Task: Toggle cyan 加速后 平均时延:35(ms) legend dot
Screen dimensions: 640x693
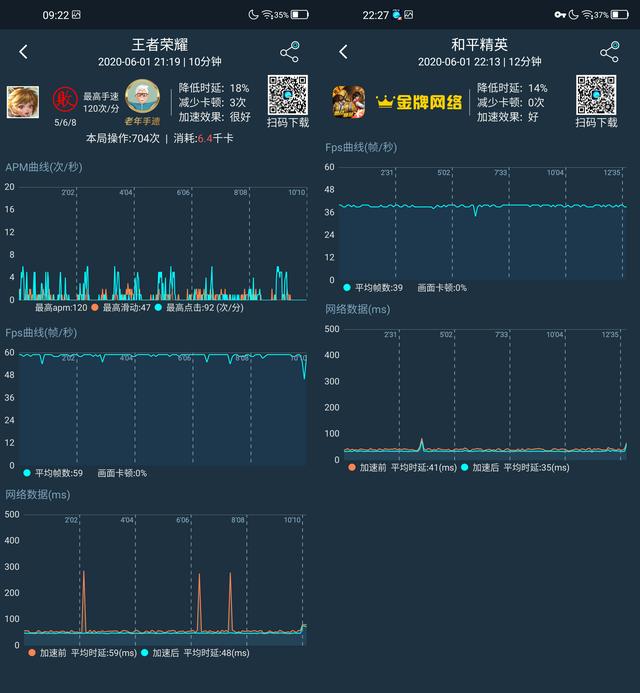Action: 465,467
